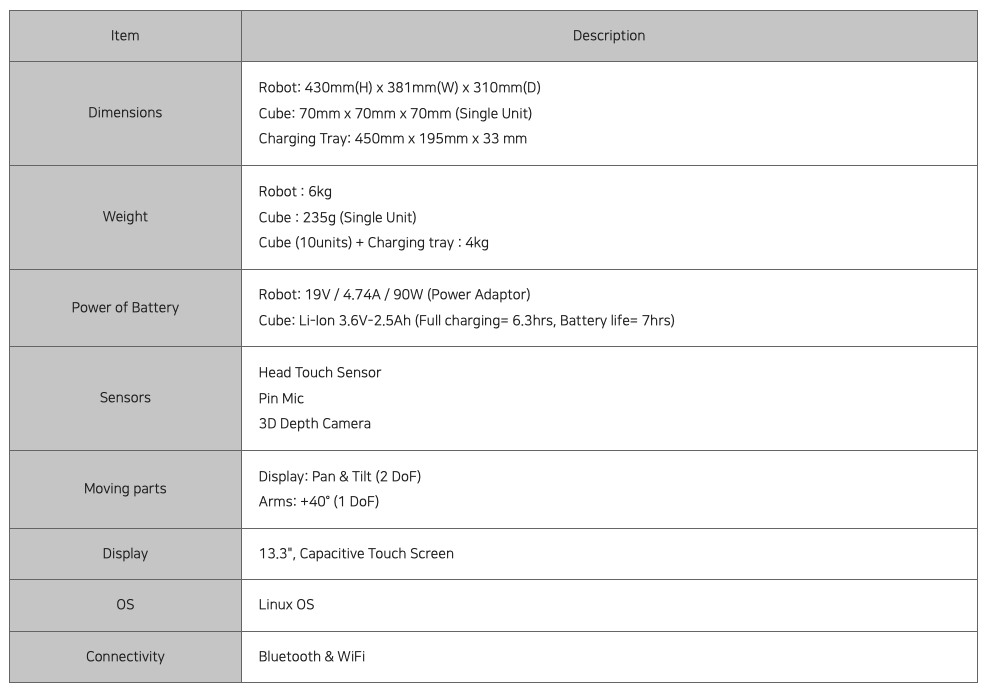This screenshot has height=693, width=990.
Task: Select the "Sensors" row label
Action: [125, 398]
